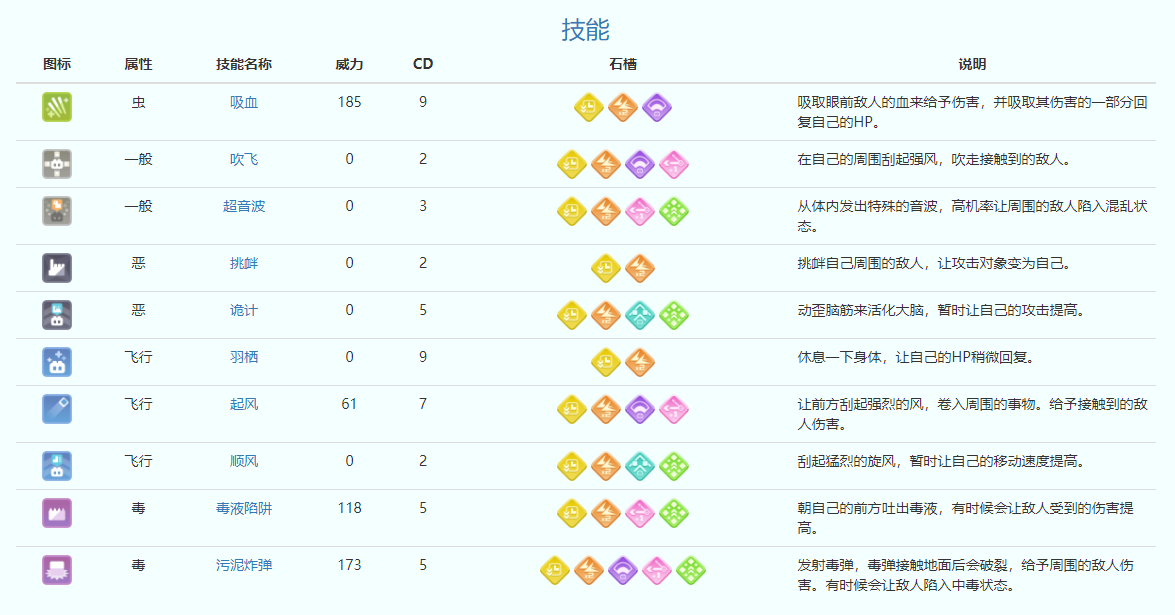Open the 起风 skill link
This screenshot has height=615, width=1175.
coord(244,405)
